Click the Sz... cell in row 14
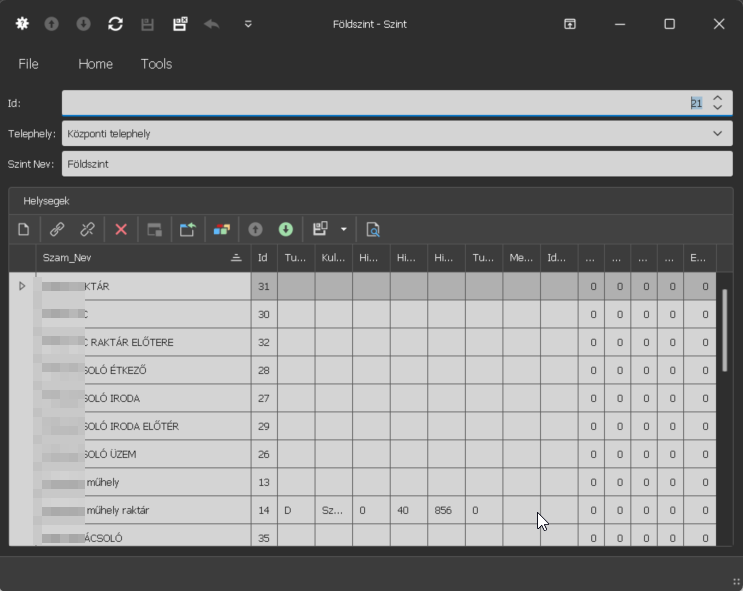 point(334,510)
